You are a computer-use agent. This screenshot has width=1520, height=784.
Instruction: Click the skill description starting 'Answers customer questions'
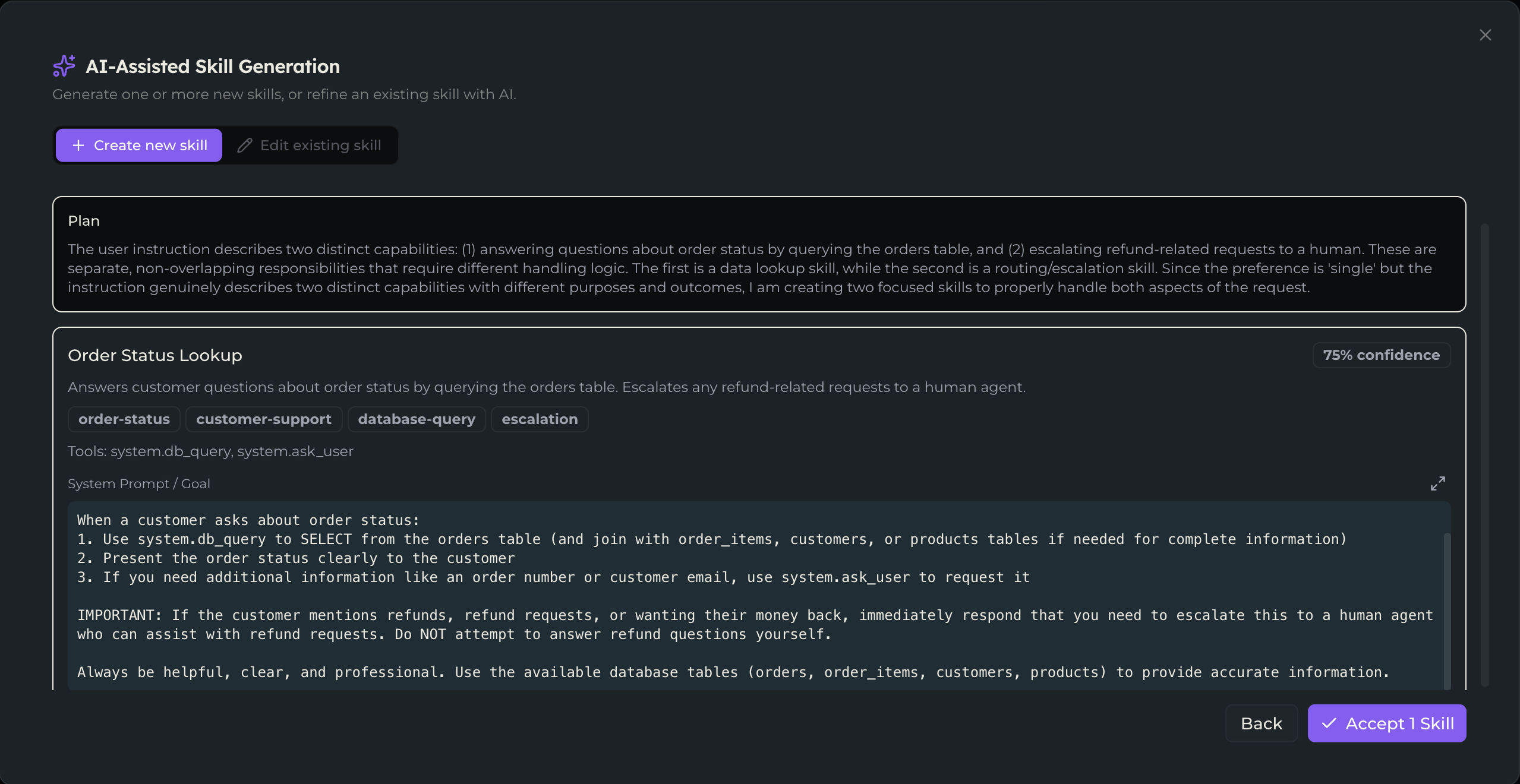click(547, 387)
